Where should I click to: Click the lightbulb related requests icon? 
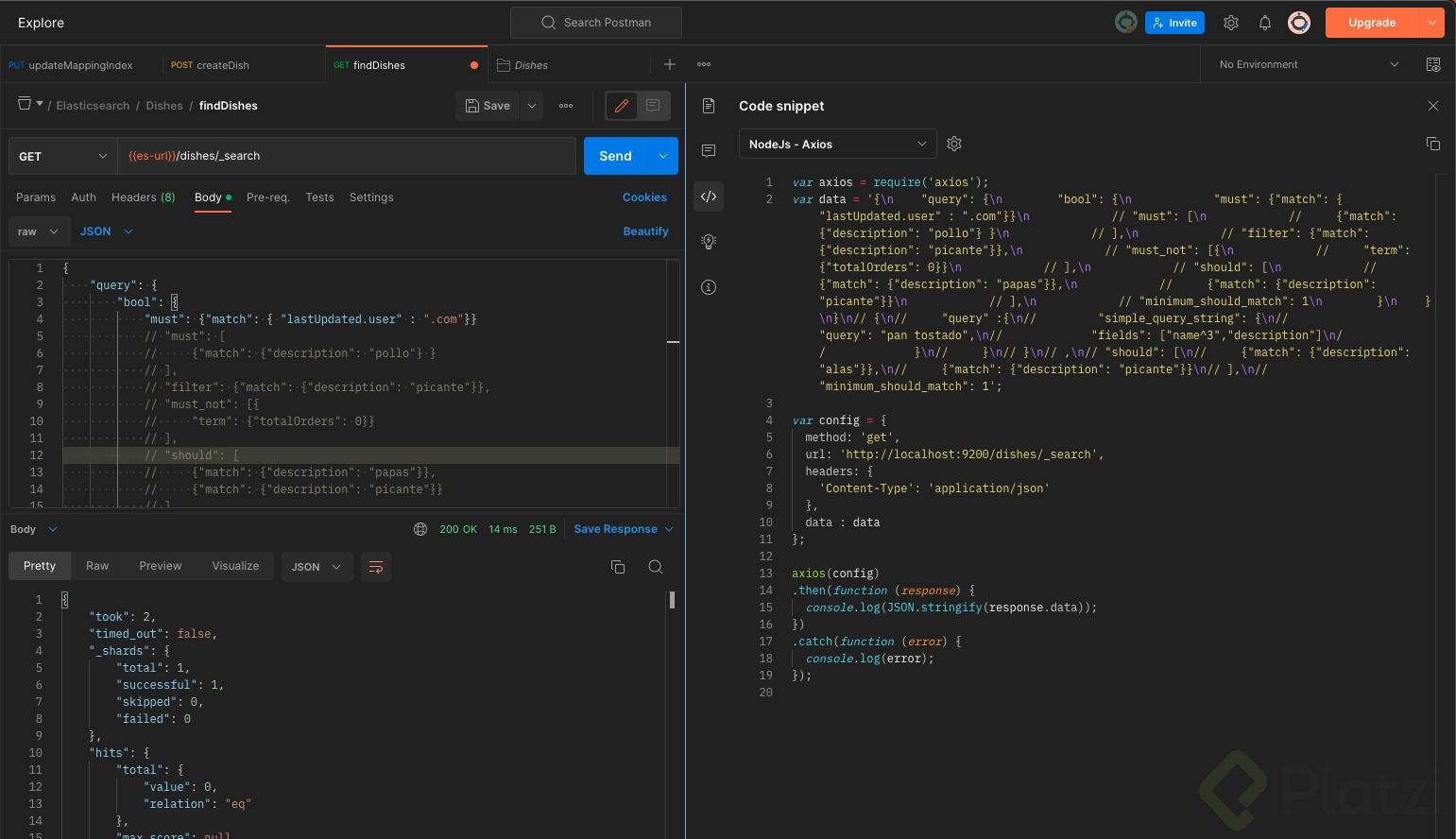709,242
